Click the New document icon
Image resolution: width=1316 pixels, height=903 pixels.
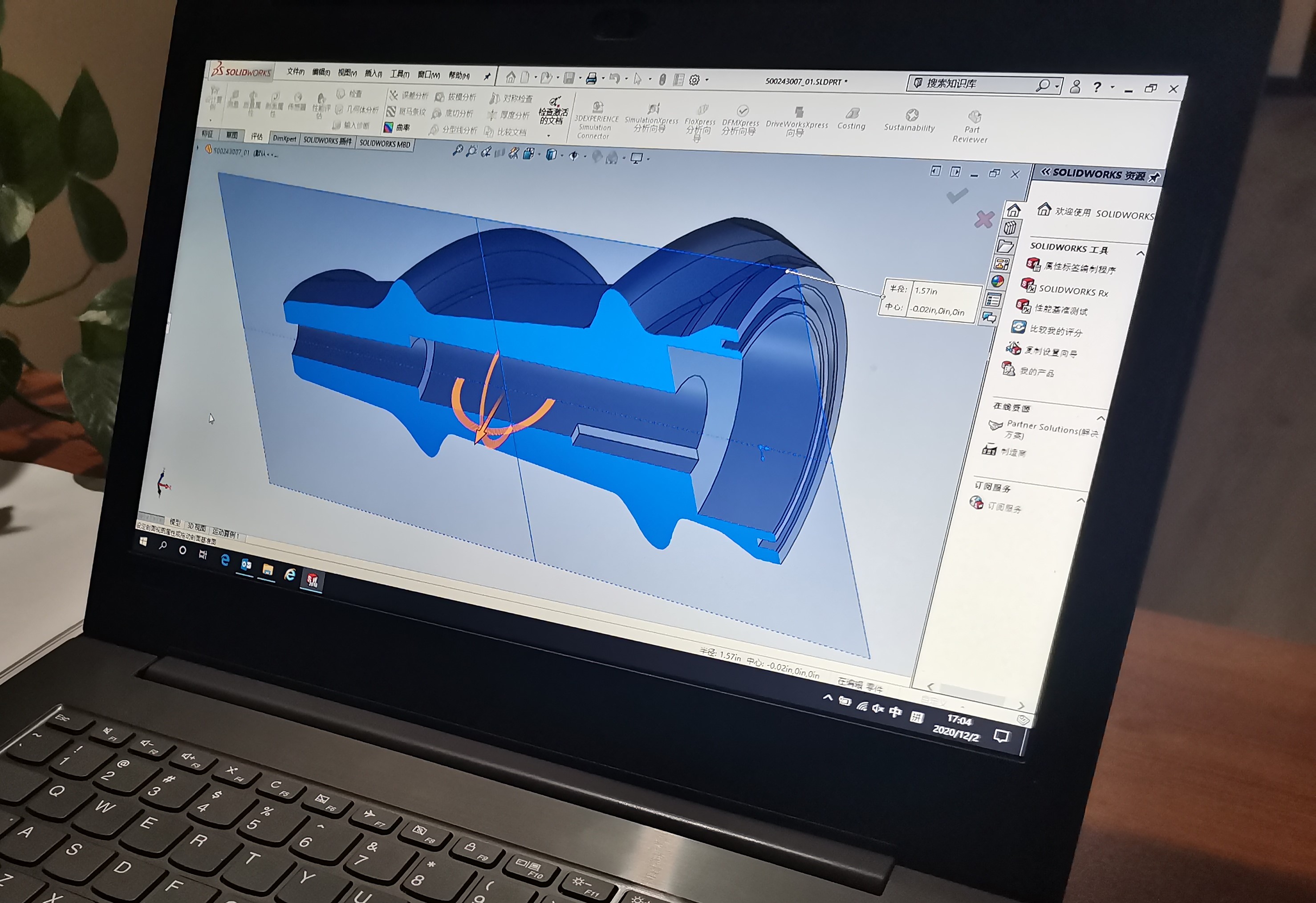click(525, 77)
